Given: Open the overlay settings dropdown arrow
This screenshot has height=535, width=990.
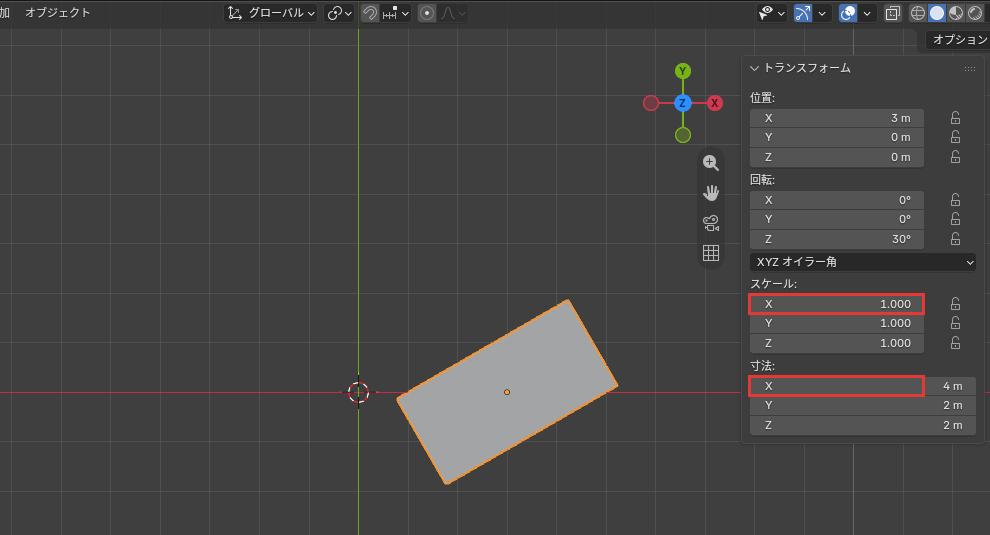Looking at the screenshot, I should (867, 13).
